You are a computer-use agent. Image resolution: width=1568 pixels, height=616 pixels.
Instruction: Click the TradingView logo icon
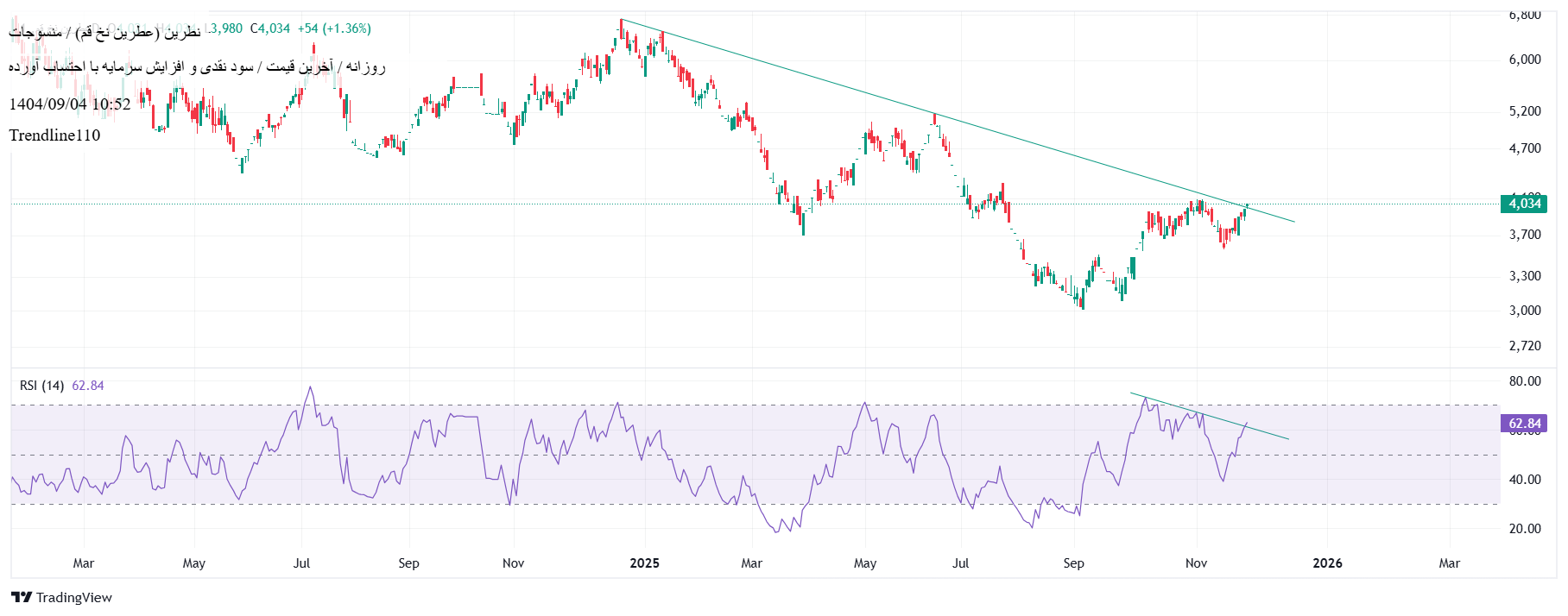22,597
